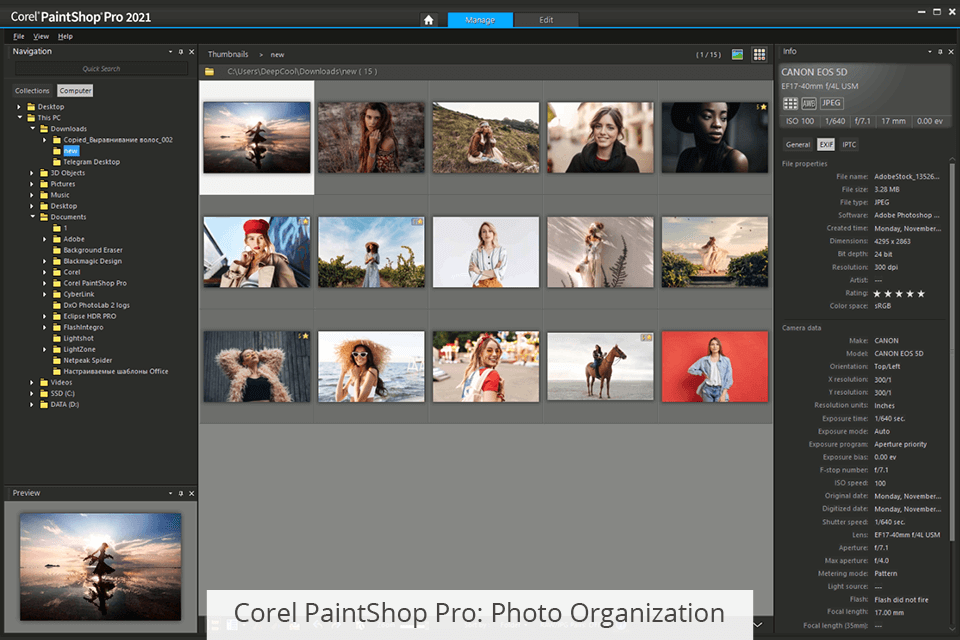Image resolution: width=960 pixels, height=640 pixels.
Task: Click the JPEG format badge
Action: coord(831,103)
